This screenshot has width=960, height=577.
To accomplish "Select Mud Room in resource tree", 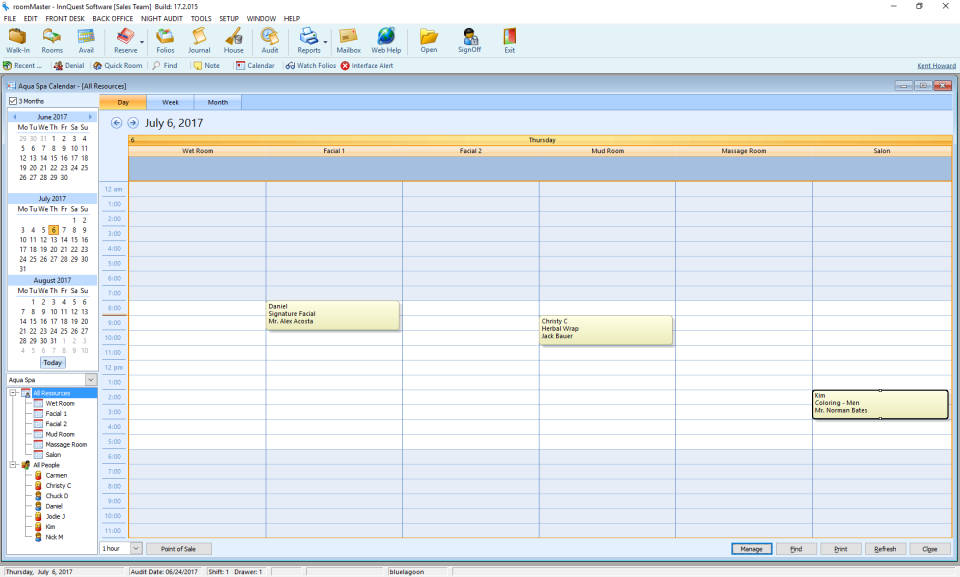I will tap(60, 434).
